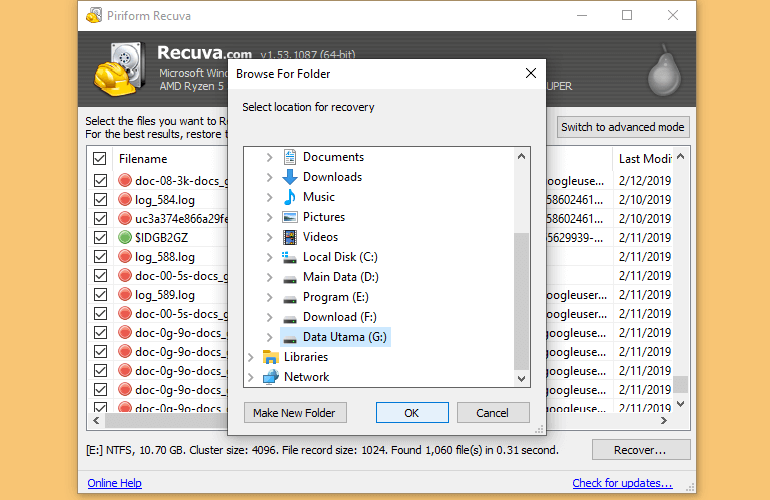Open the Online Help link

[x=114, y=483]
